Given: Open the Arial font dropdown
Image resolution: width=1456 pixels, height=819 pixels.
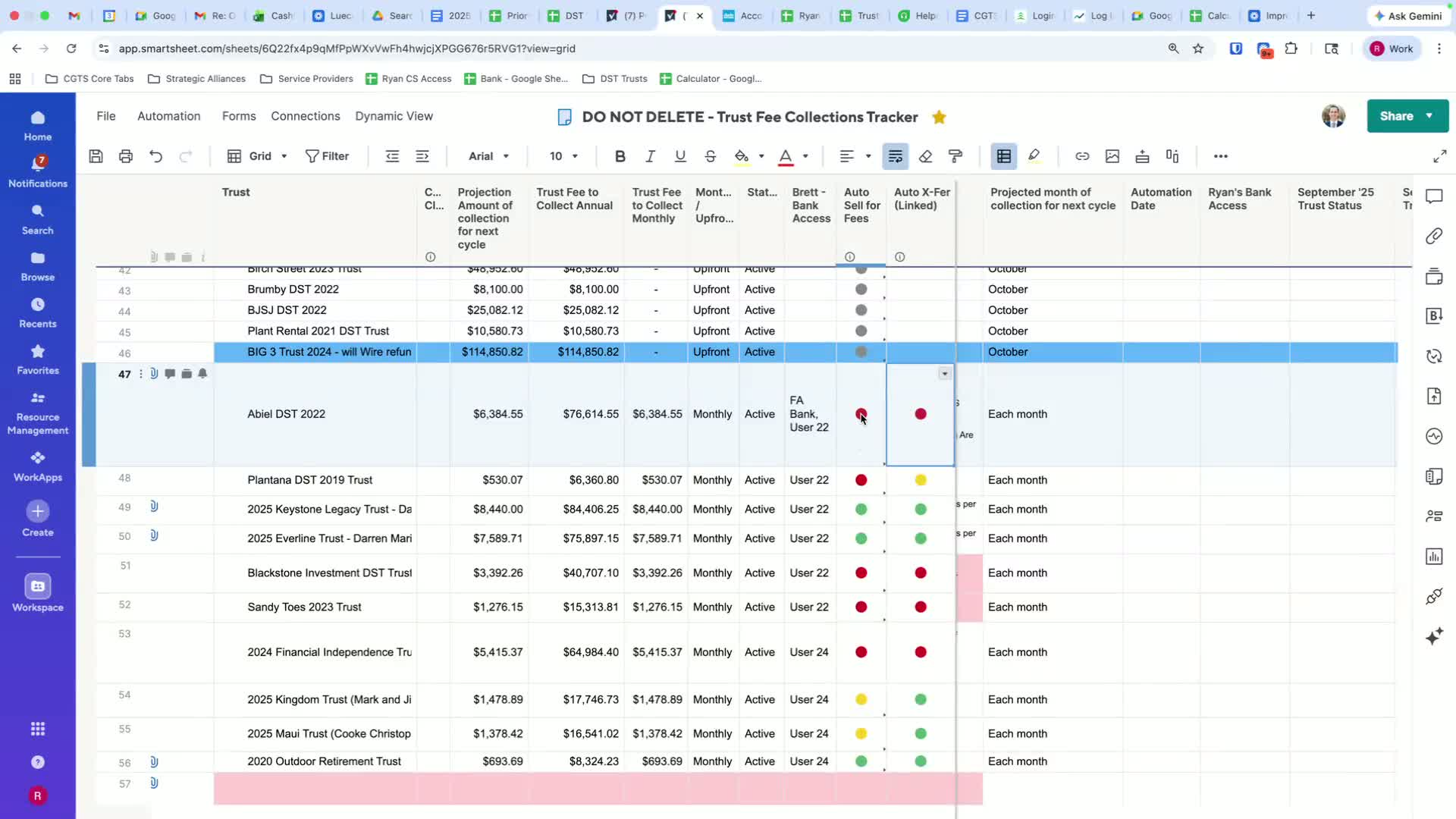Looking at the screenshot, I should click(488, 156).
